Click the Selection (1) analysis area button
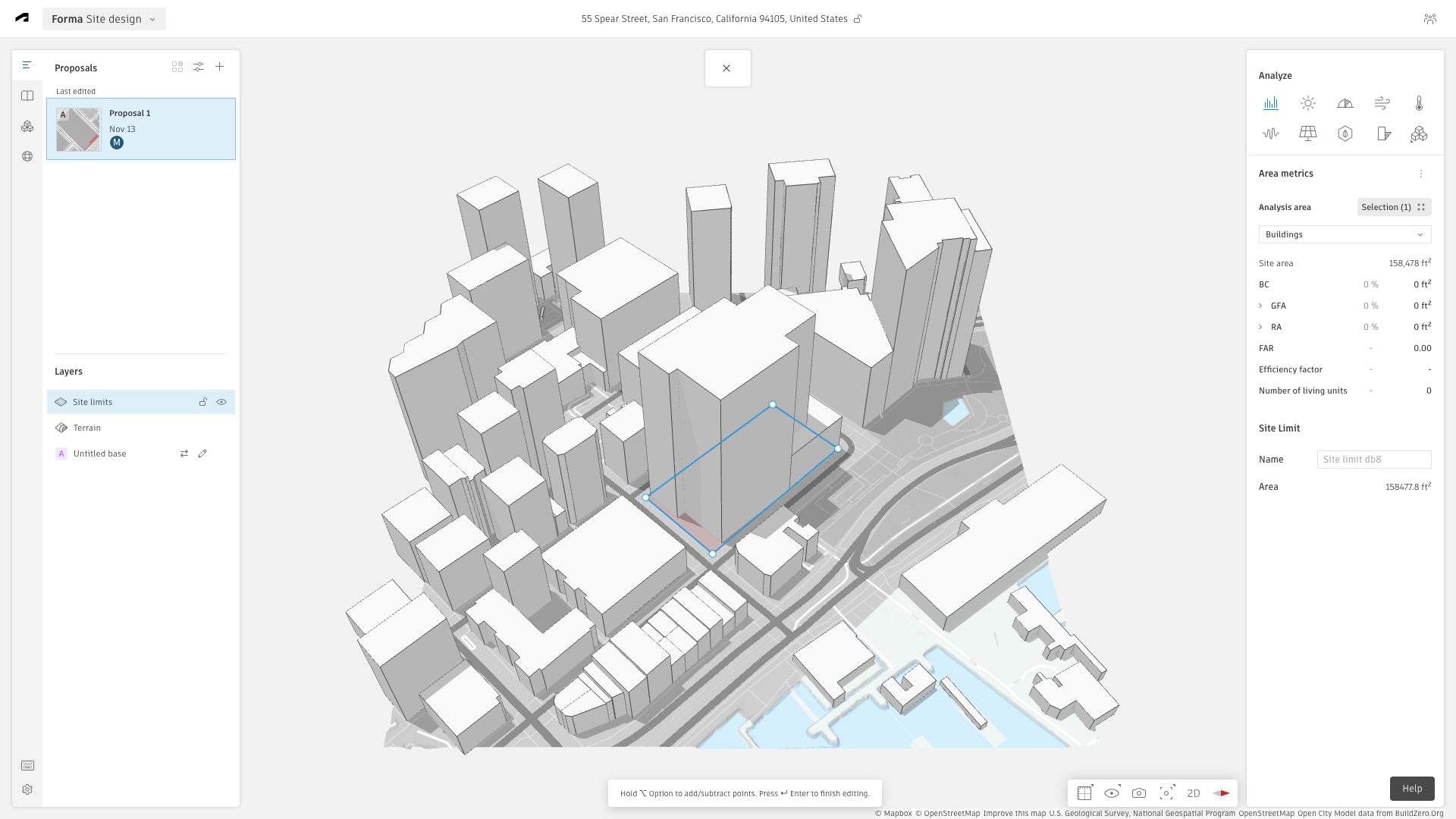 point(1393,207)
